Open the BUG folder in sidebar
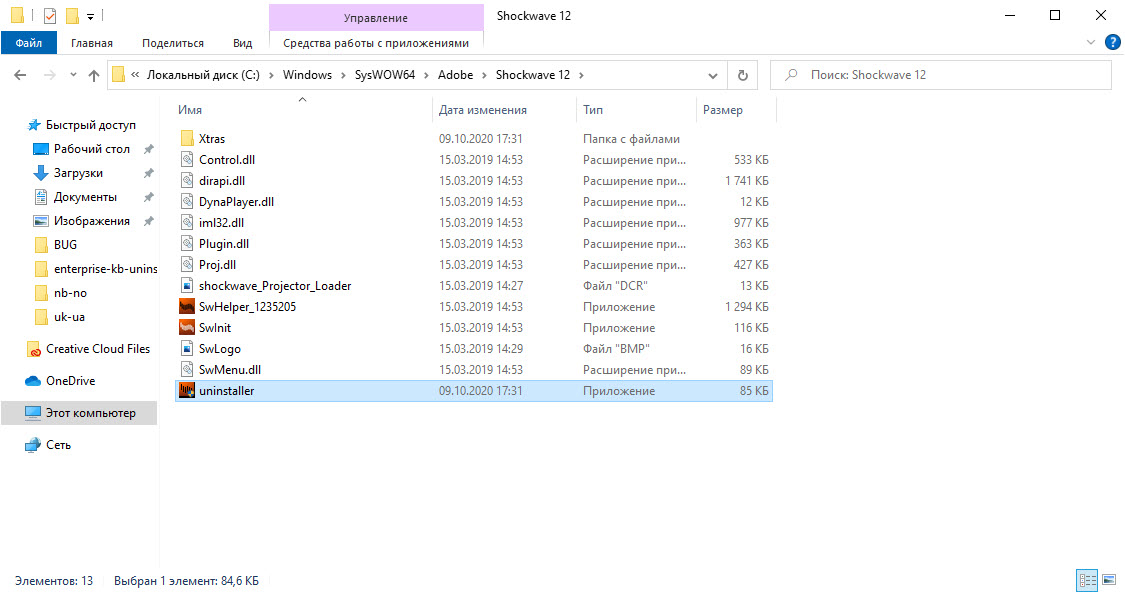 tap(56, 245)
